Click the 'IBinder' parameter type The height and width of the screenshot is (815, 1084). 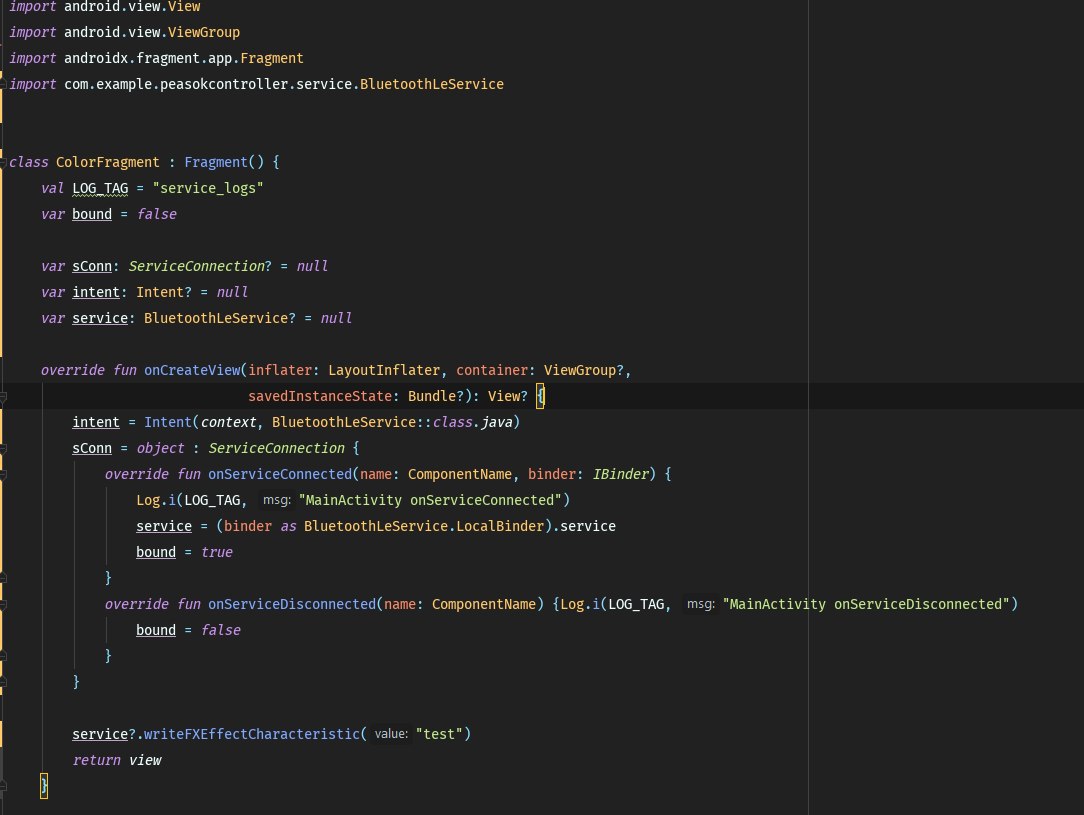pyautogui.click(x=620, y=475)
